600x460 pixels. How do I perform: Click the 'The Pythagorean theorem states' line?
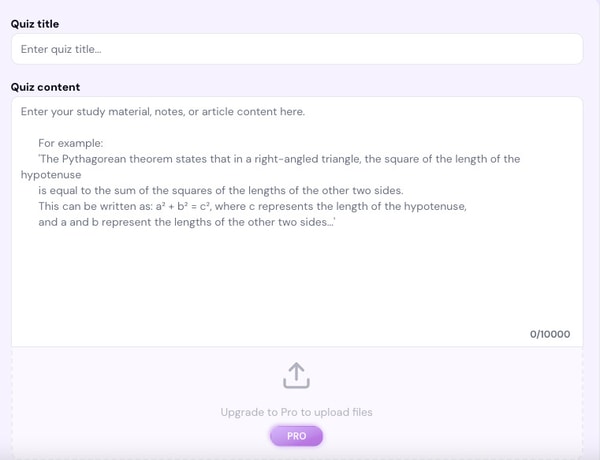pyautogui.click(x=279, y=159)
